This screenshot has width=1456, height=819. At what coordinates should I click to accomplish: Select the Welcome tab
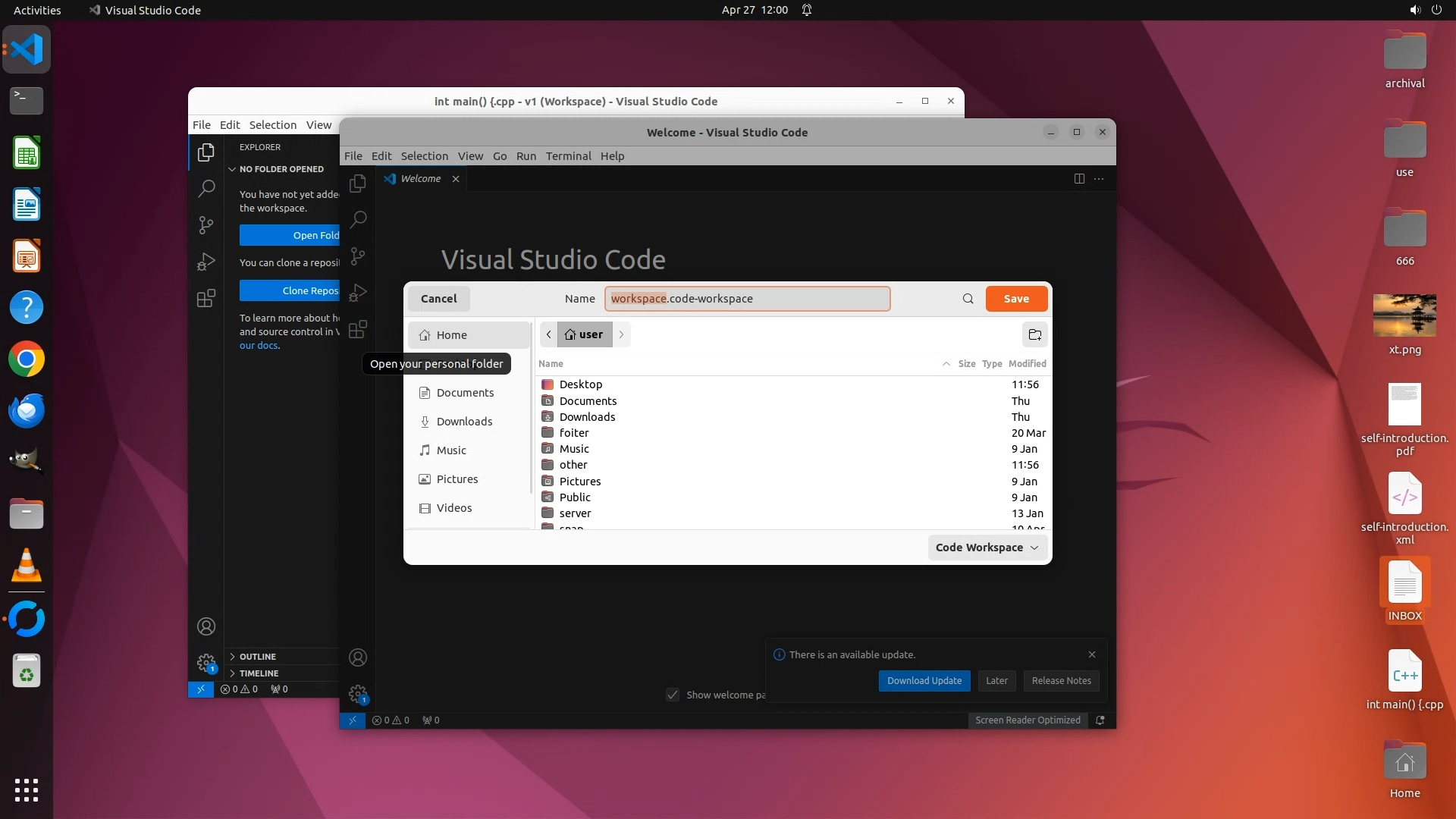point(420,179)
